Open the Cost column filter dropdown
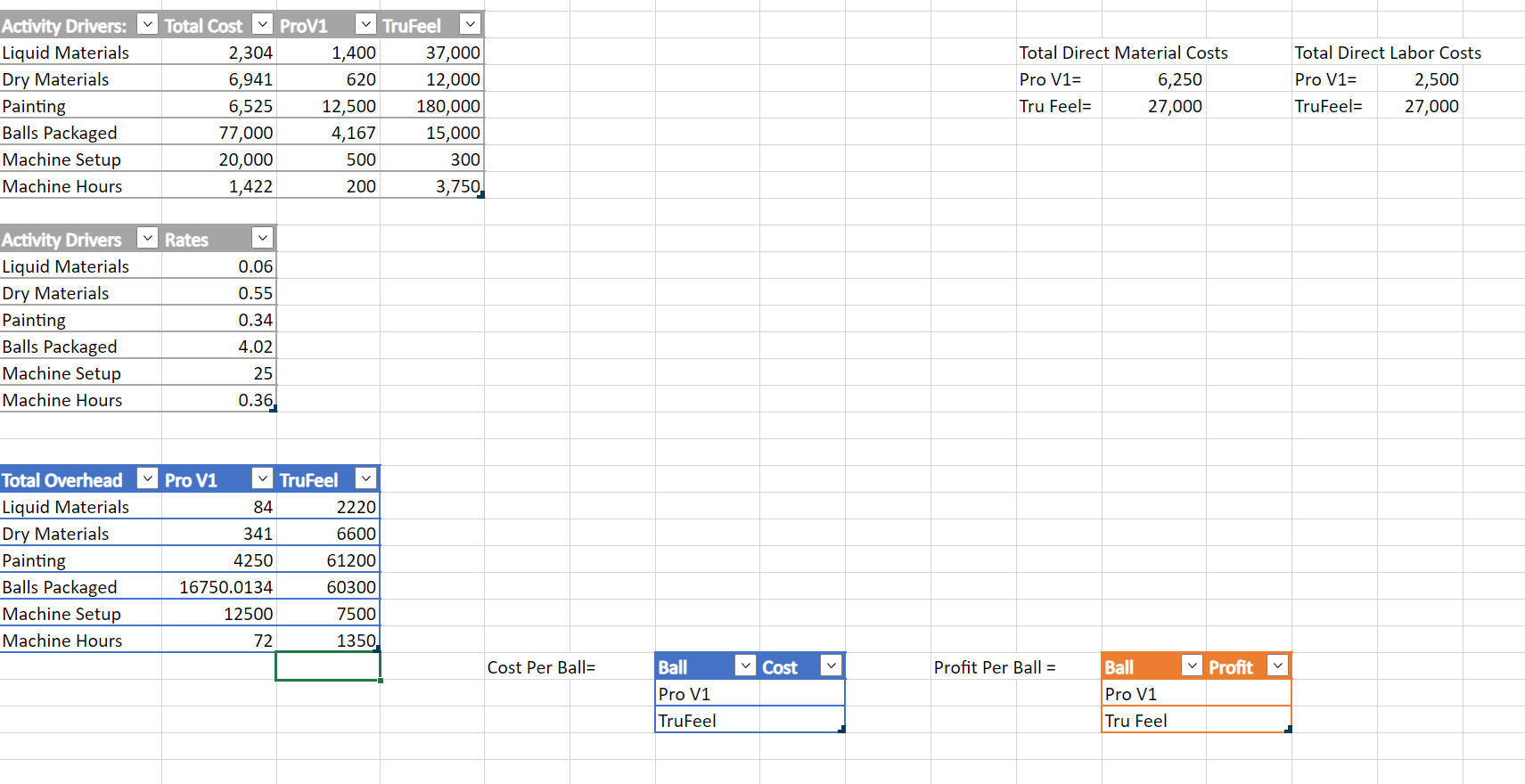The width and height of the screenshot is (1525, 784). point(831,666)
